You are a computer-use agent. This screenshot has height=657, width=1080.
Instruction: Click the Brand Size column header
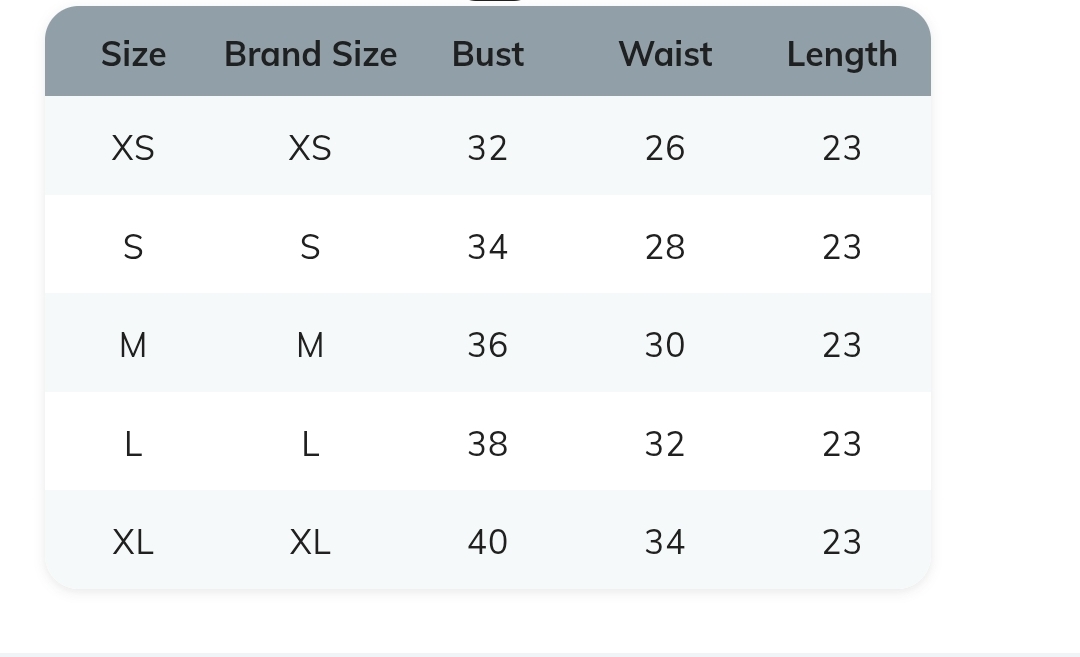(310, 54)
